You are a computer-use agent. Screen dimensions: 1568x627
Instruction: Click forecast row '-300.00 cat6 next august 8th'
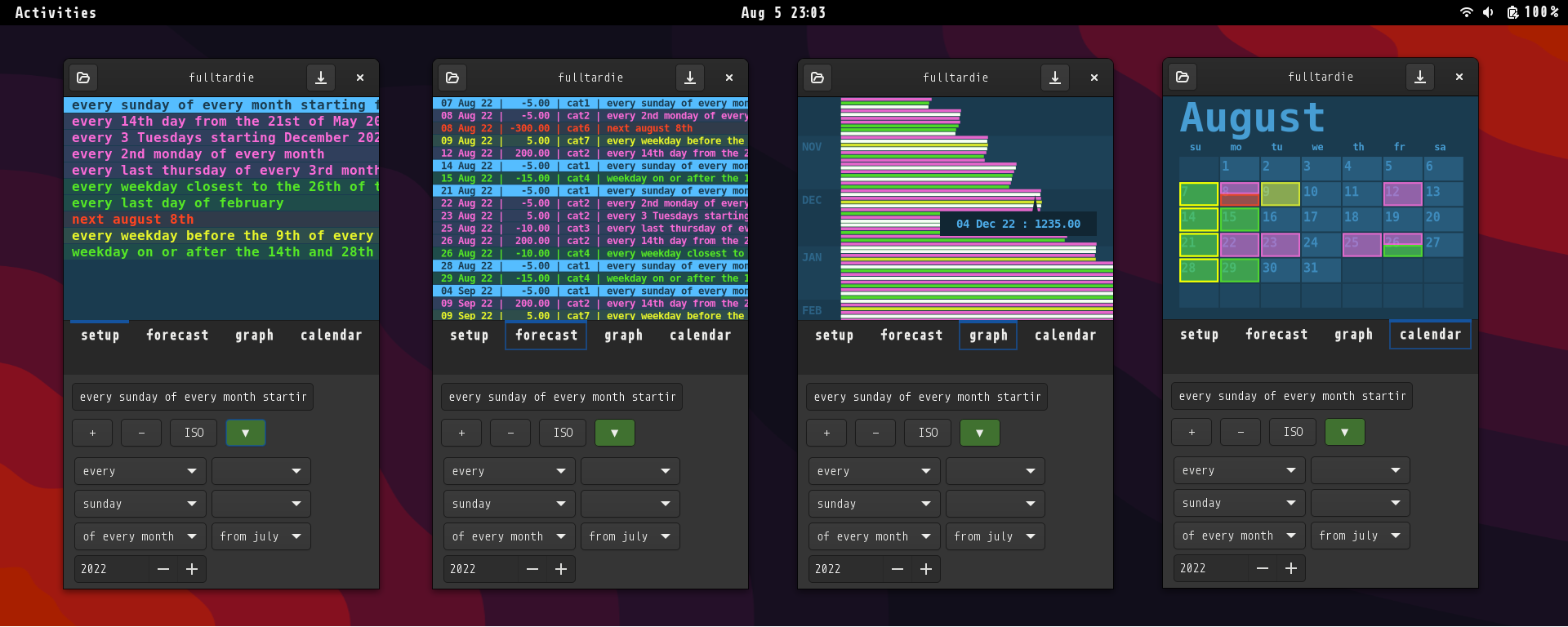point(590,128)
